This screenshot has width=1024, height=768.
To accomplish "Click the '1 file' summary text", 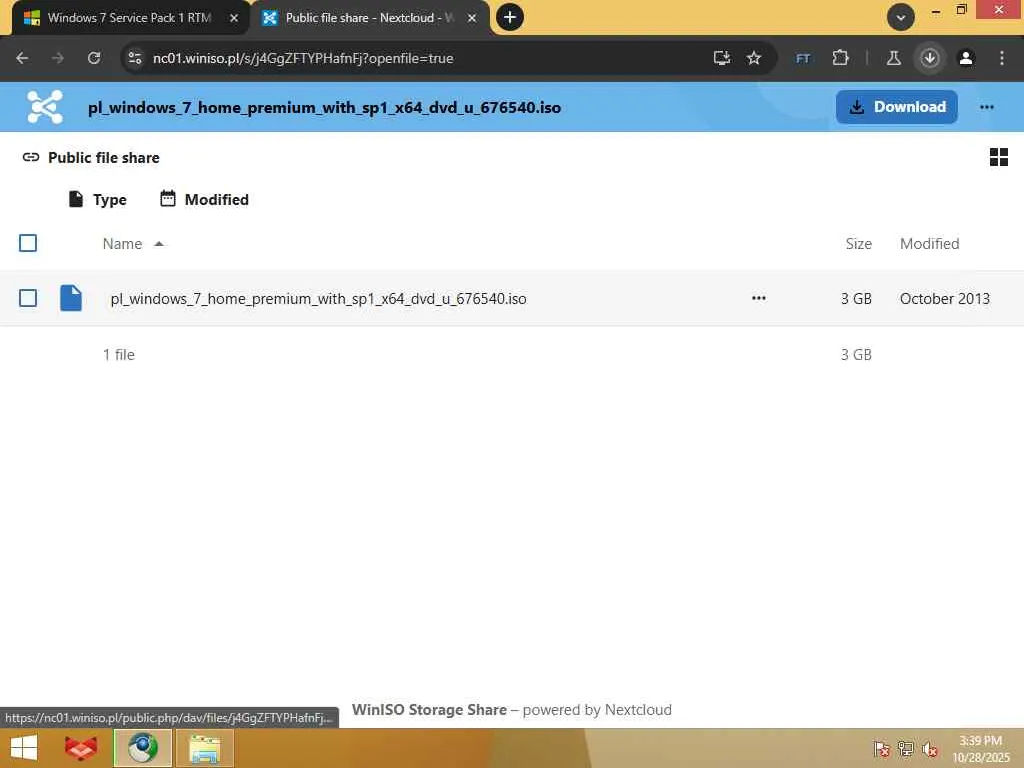I will tap(119, 355).
